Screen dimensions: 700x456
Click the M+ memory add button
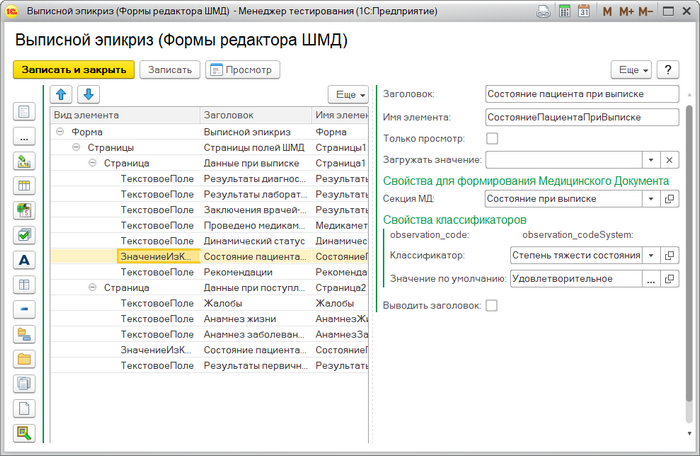click(626, 11)
